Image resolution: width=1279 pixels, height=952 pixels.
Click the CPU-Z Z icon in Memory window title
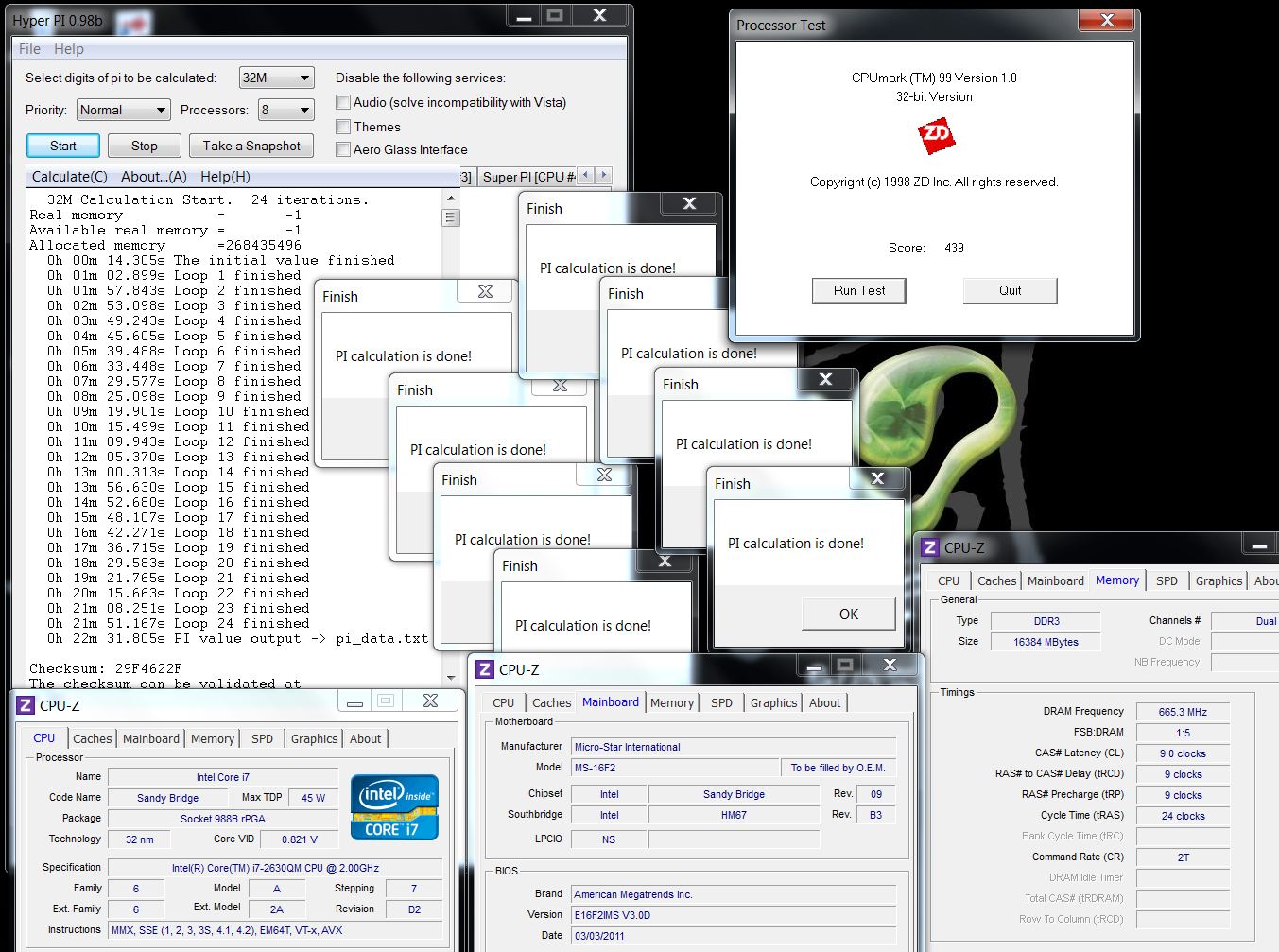point(930,547)
